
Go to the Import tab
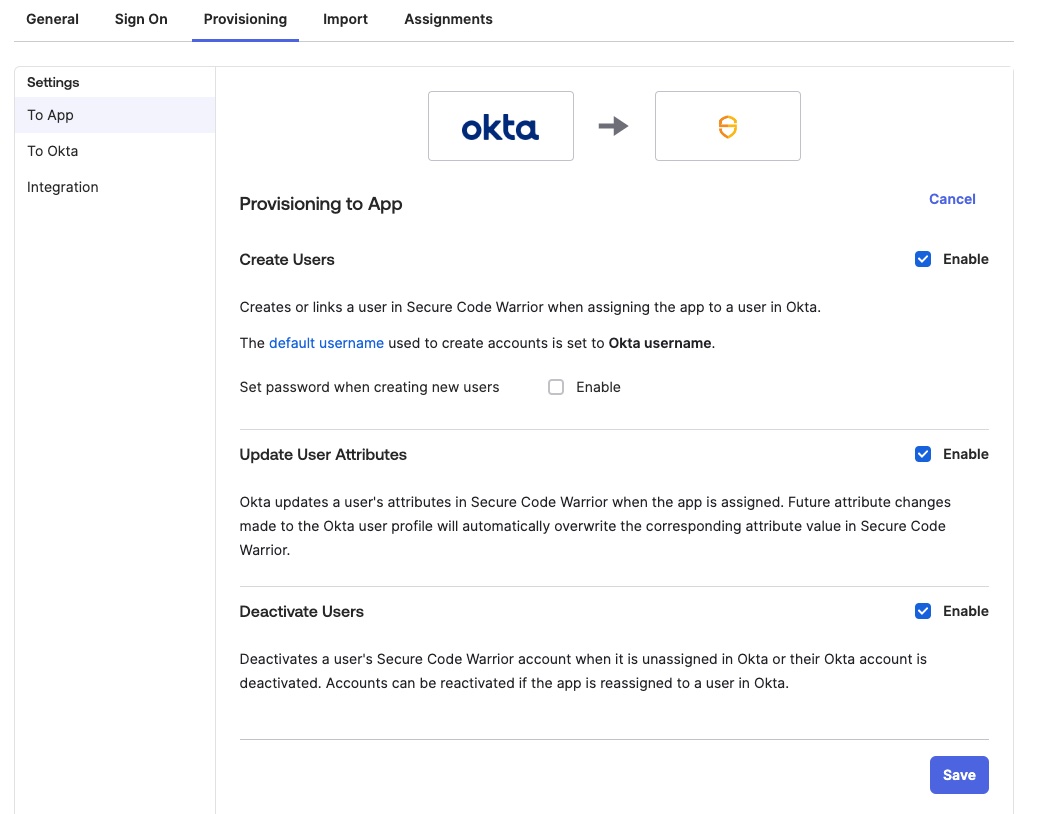(x=345, y=19)
